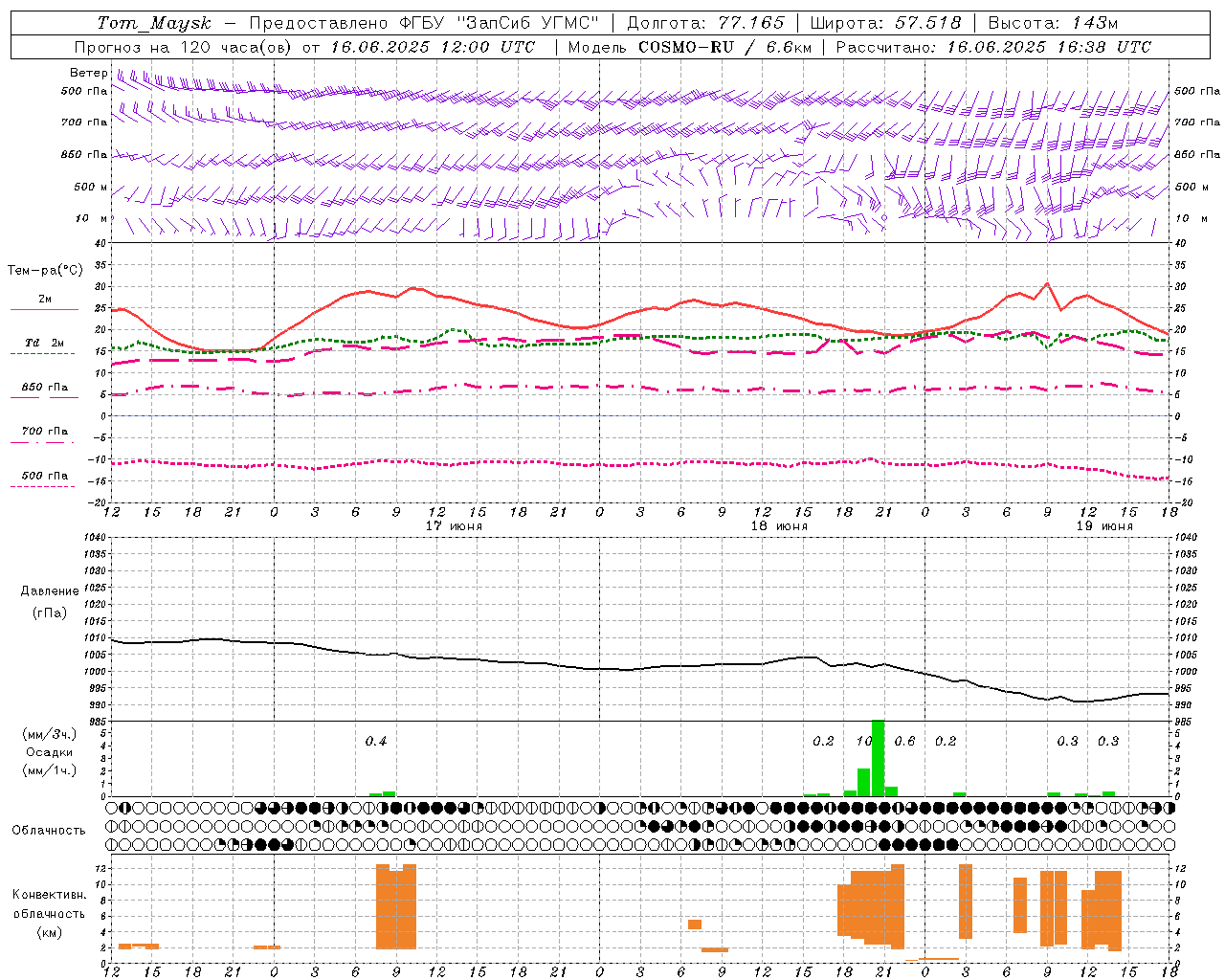Click the Широта: 57.518 header value
Viewport: 1225px width, 980px height.
[885, 23]
